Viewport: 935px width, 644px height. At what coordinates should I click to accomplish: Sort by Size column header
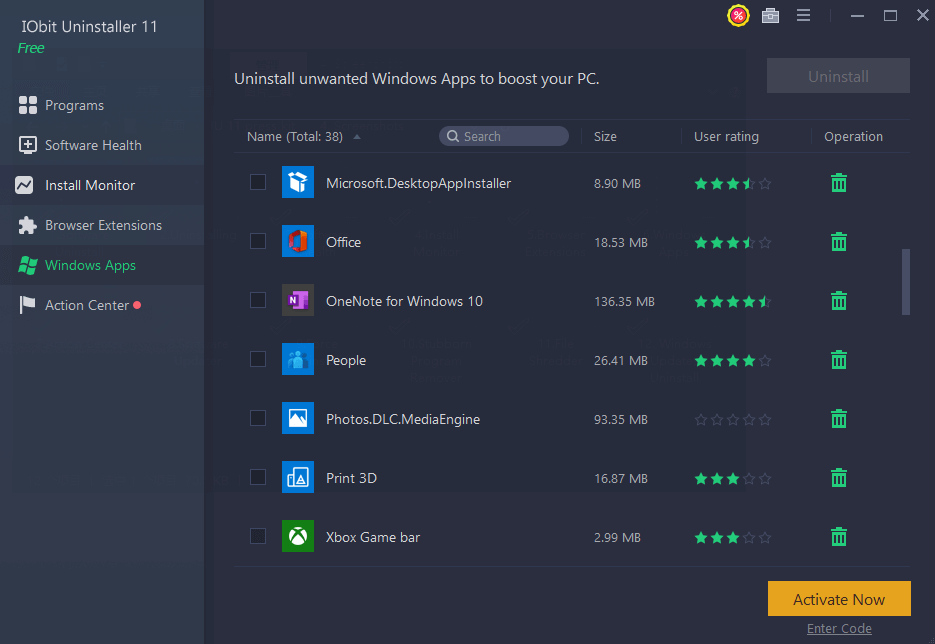coord(605,137)
